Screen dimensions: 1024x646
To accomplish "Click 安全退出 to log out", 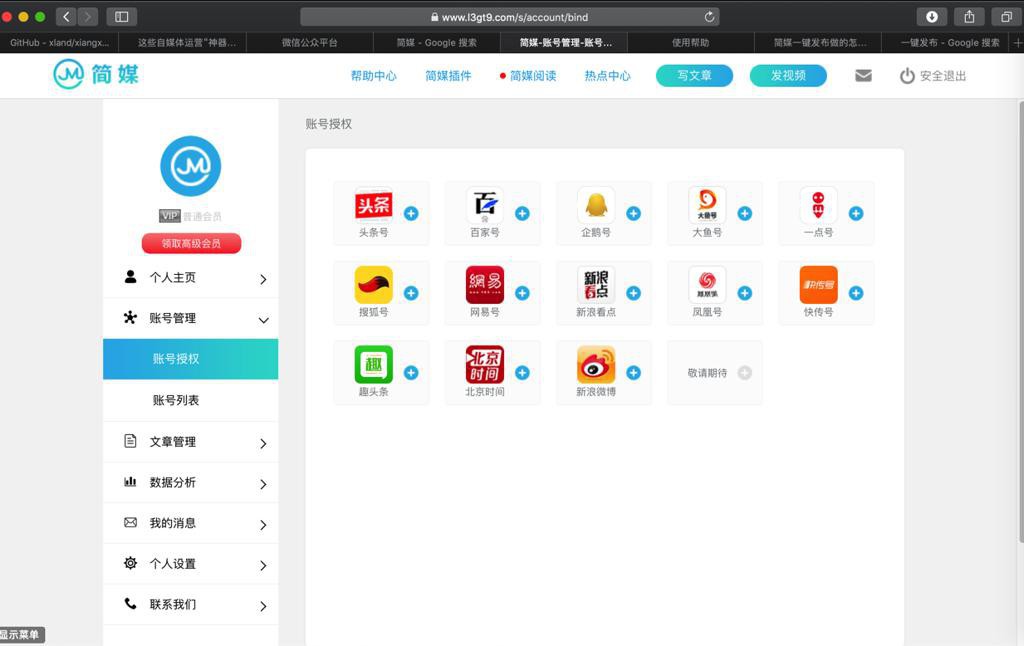I will [x=933, y=76].
